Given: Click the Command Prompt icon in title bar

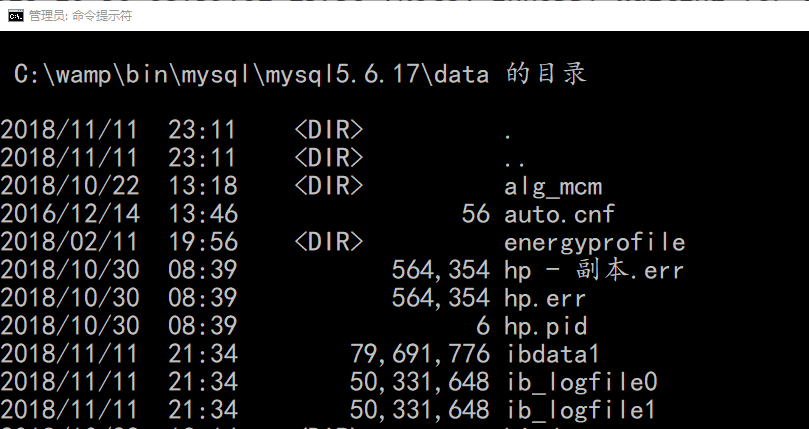Looking at the screenshot, I should click(x=15, y=15).
